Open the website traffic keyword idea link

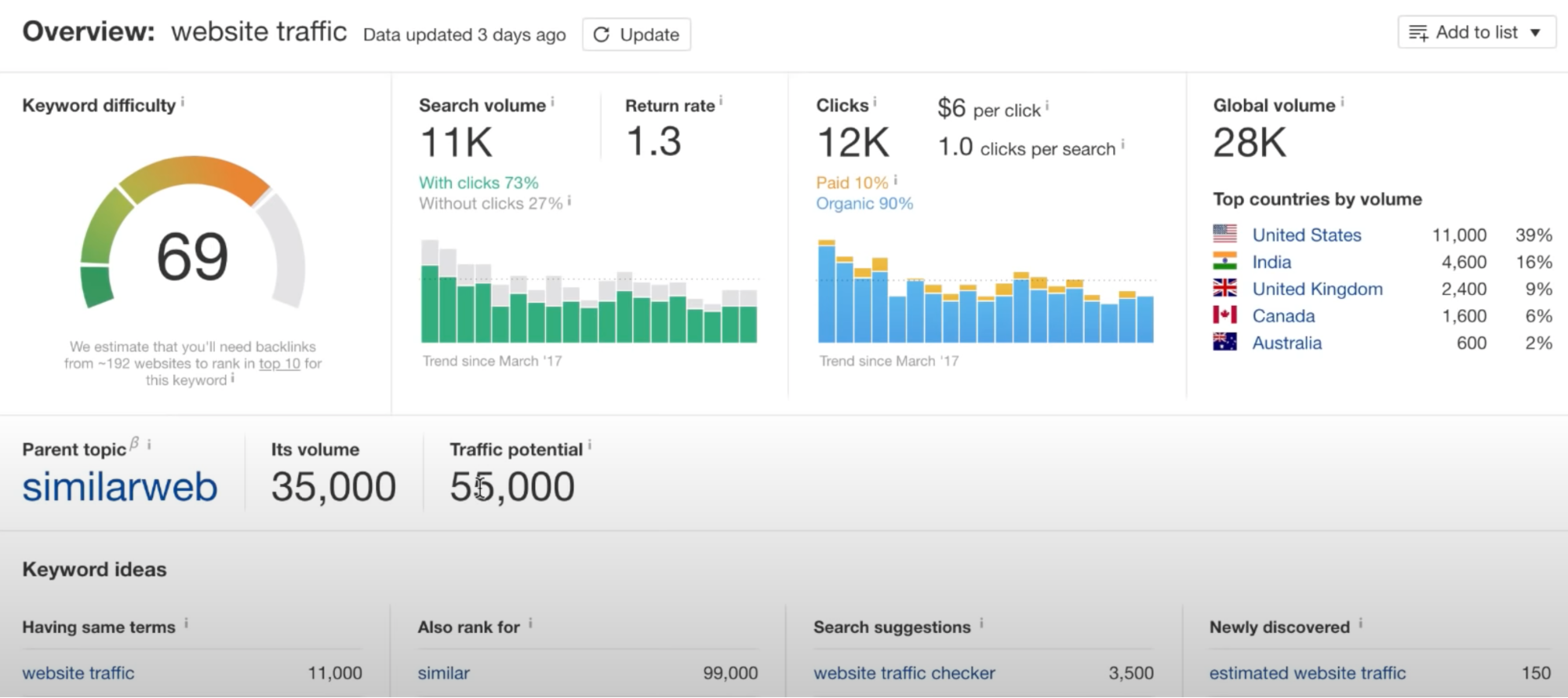pos(78,673)
